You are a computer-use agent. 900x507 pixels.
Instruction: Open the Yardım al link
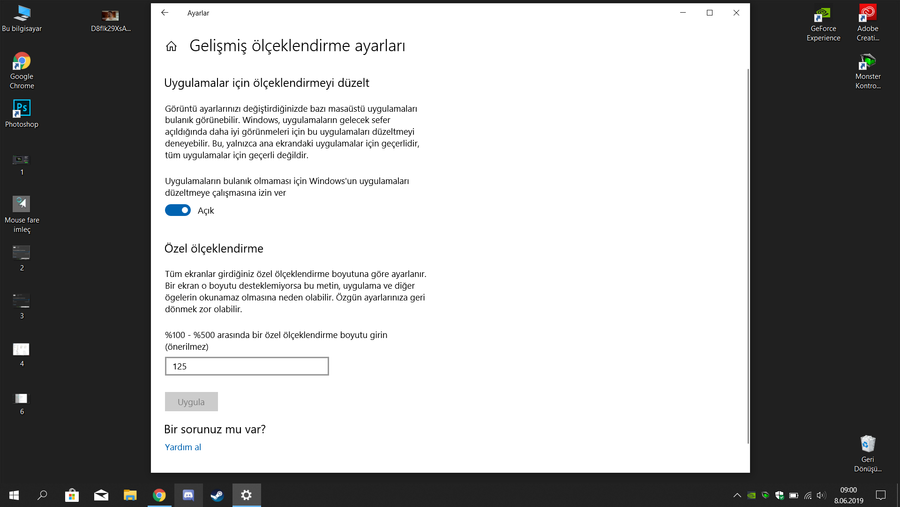[x=183, y=447]
